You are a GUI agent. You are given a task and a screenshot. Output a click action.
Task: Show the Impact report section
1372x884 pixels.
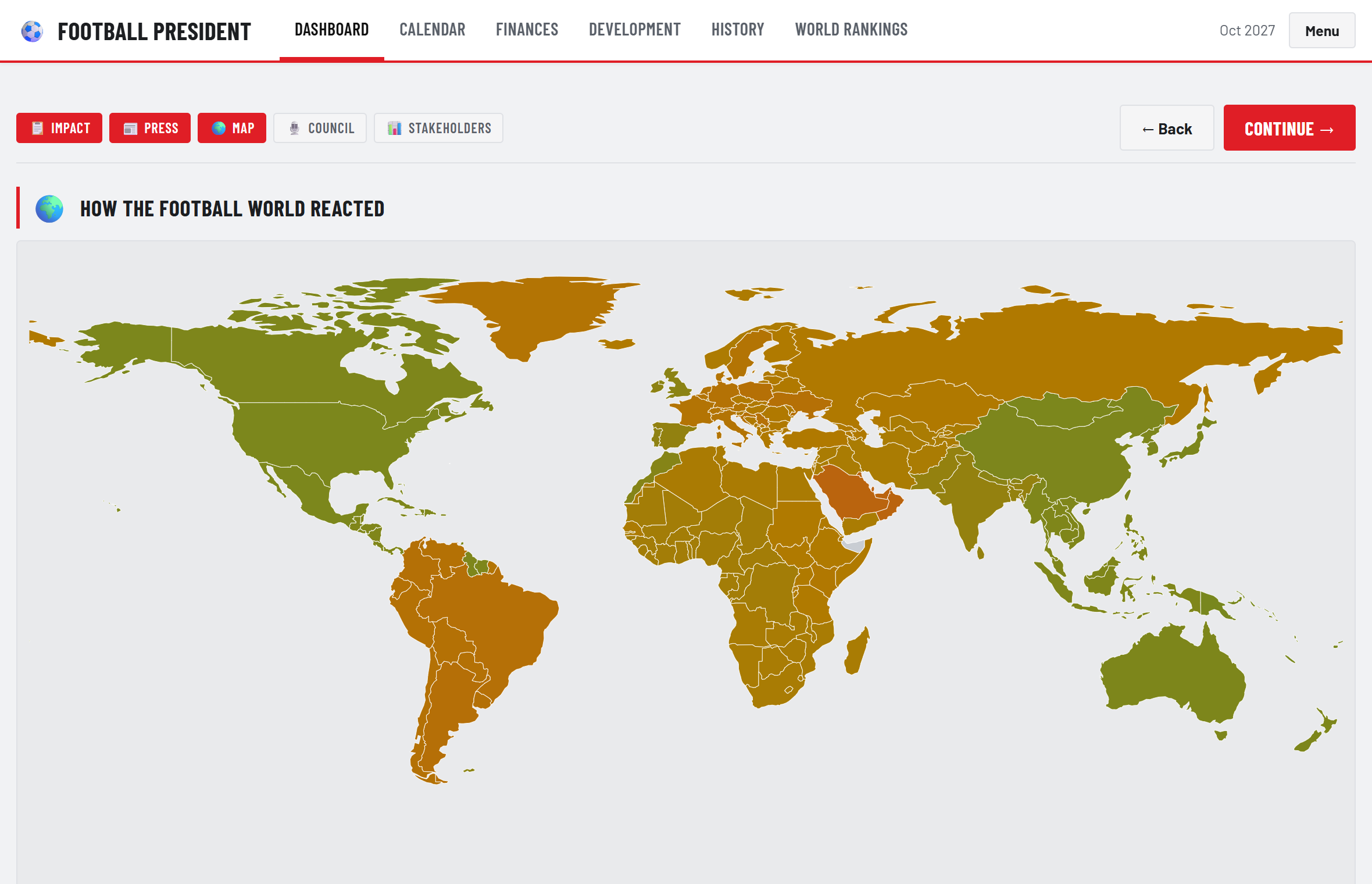pyautogui.click(x=59, y=128)
